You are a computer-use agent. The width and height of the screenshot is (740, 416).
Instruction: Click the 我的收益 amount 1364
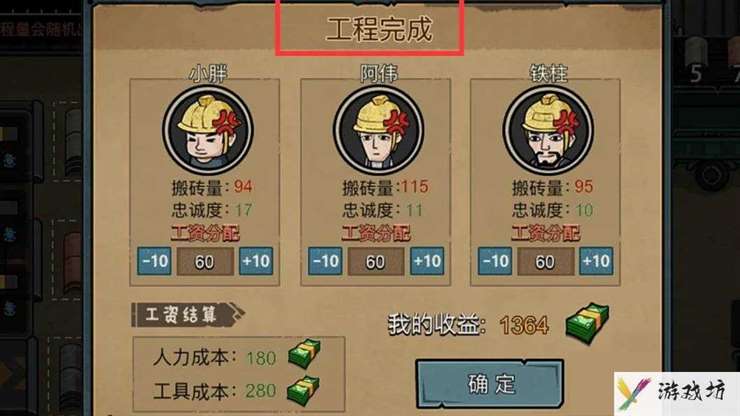[x=524, y=325]
